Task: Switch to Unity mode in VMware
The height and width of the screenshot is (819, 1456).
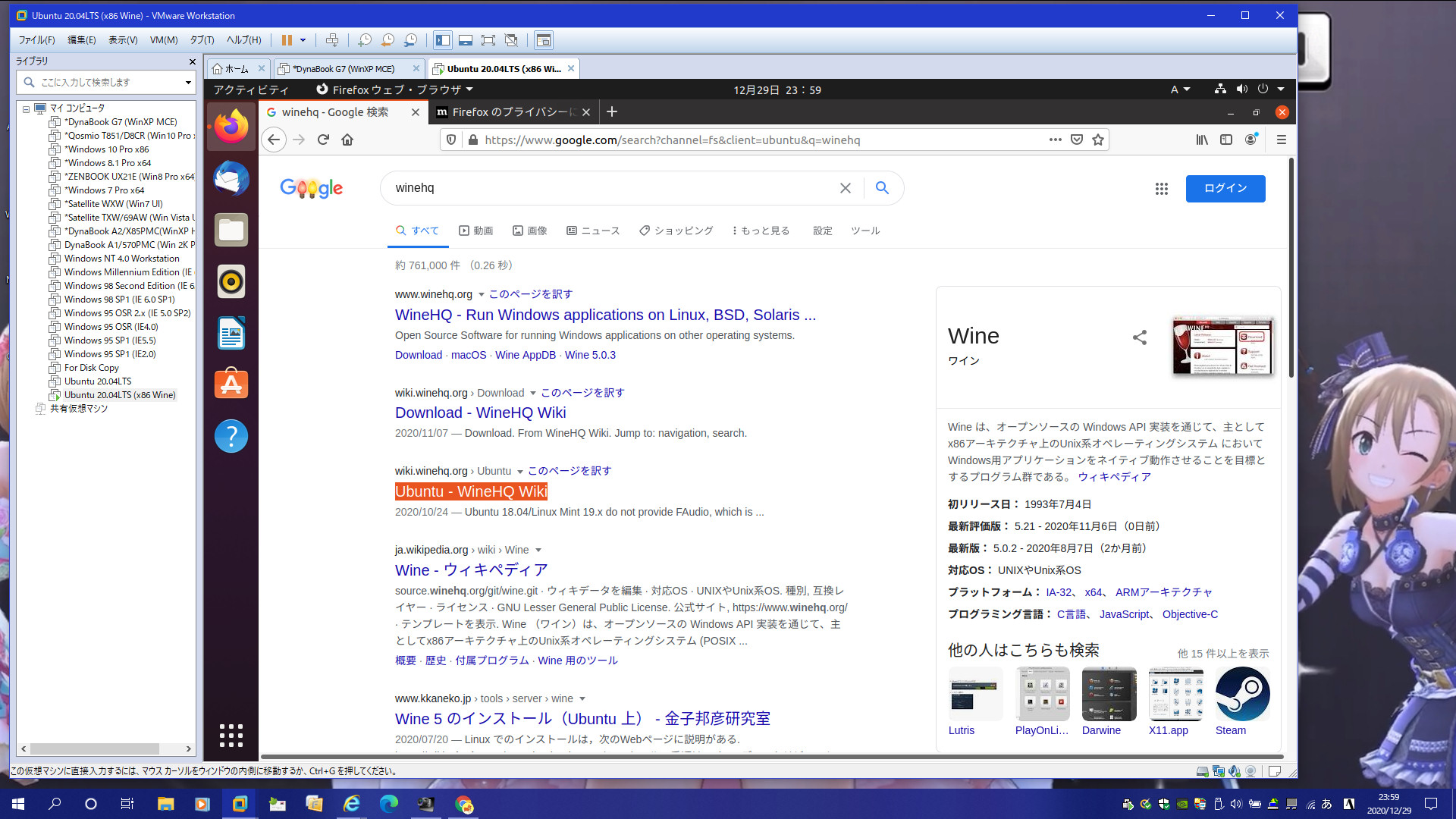Action: tap(511, 40)
